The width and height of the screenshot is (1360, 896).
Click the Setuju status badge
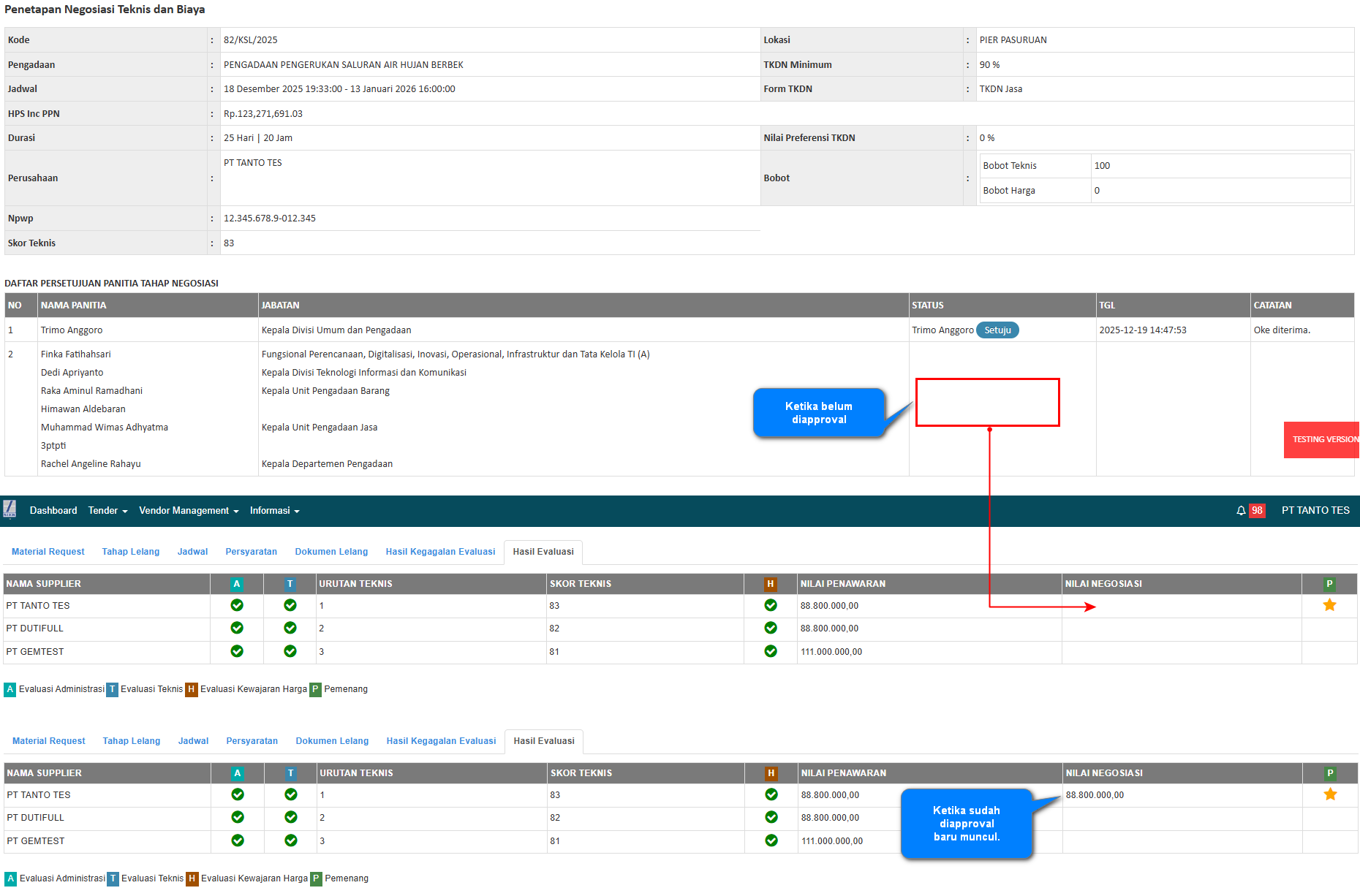point(997,330)
